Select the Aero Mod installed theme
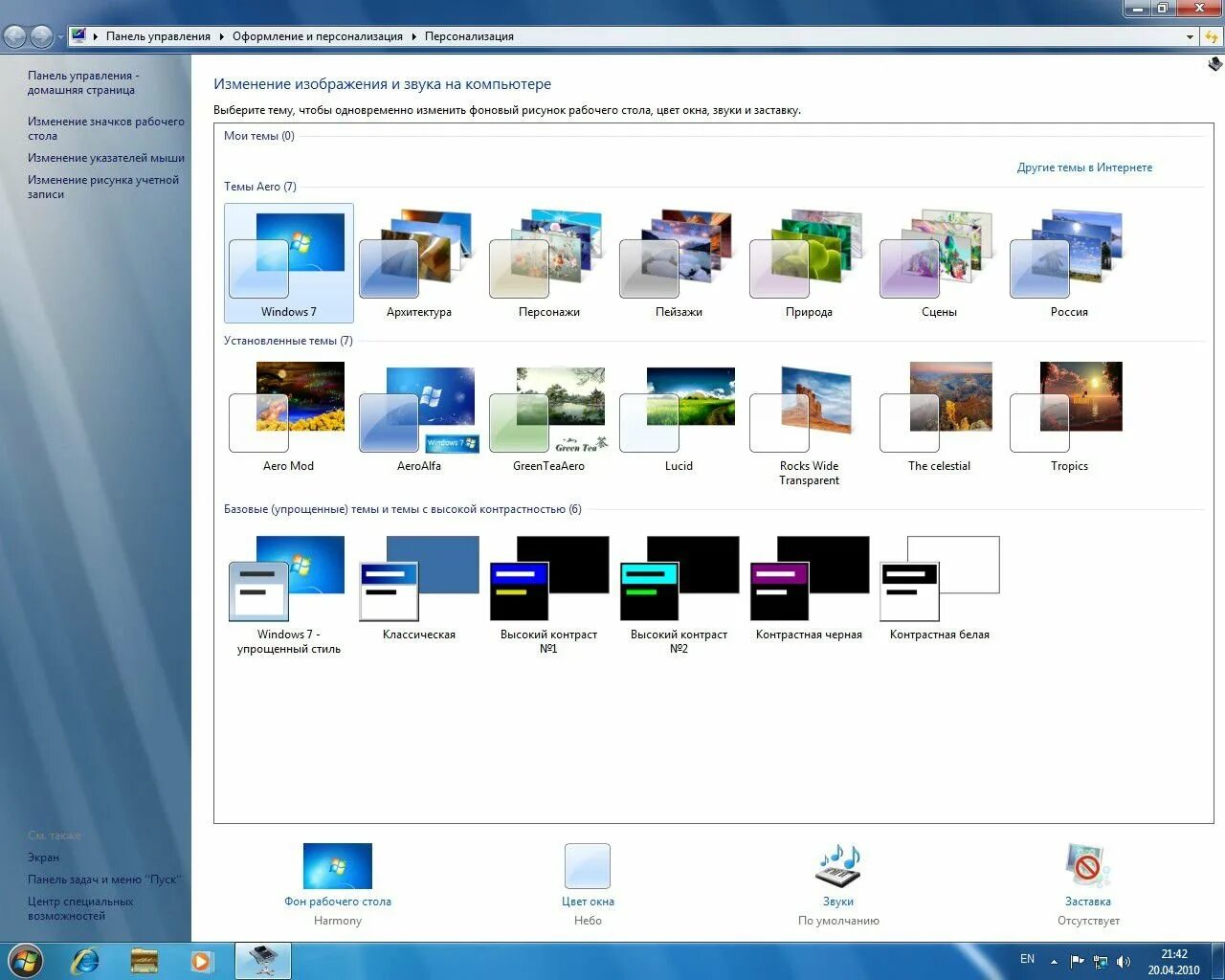 click(x=288, y=417)
